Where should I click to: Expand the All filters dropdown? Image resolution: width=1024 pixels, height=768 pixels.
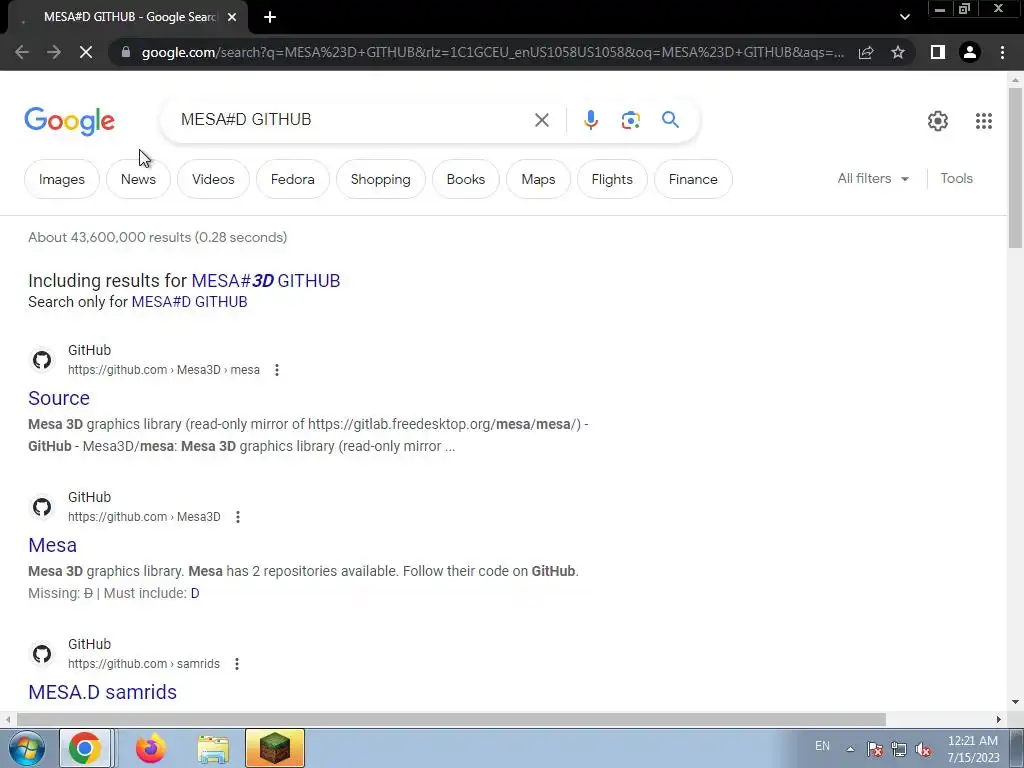(873, 178)
